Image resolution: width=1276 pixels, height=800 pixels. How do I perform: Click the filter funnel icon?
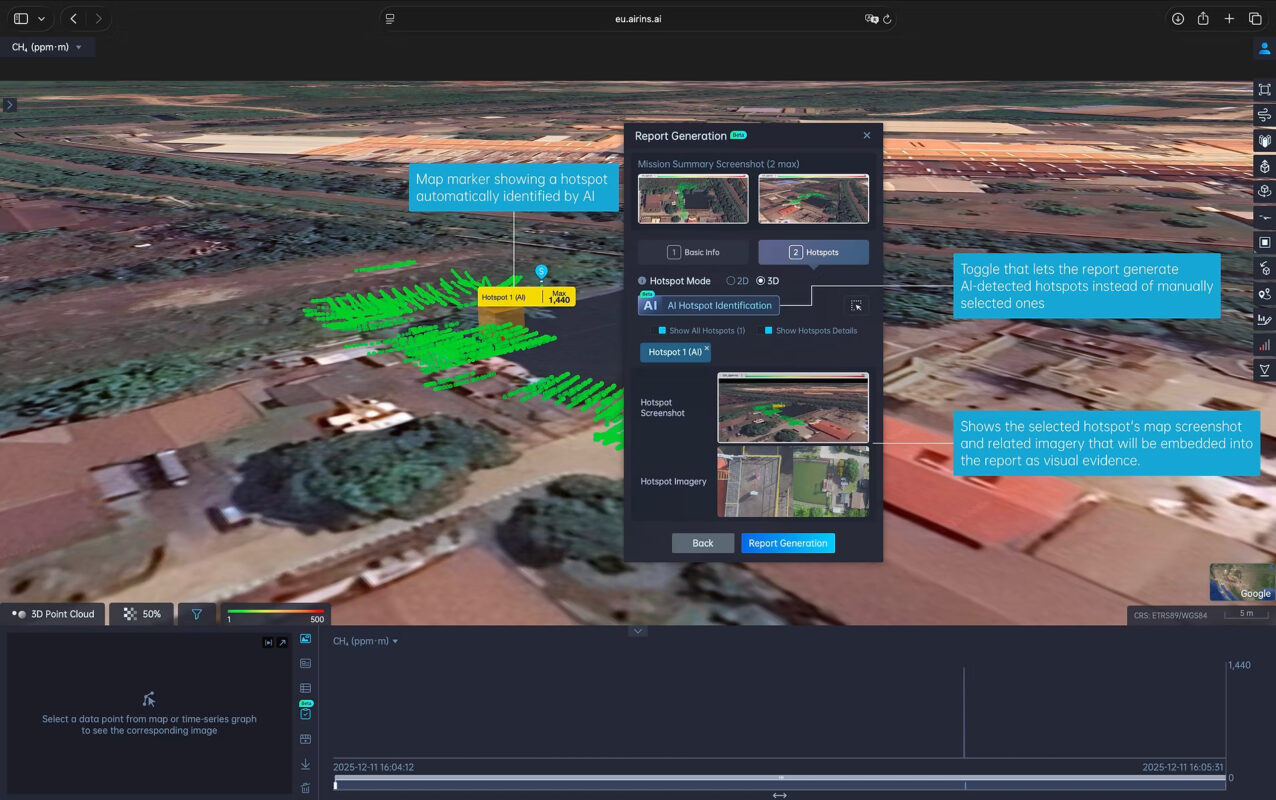coord(196,614)
